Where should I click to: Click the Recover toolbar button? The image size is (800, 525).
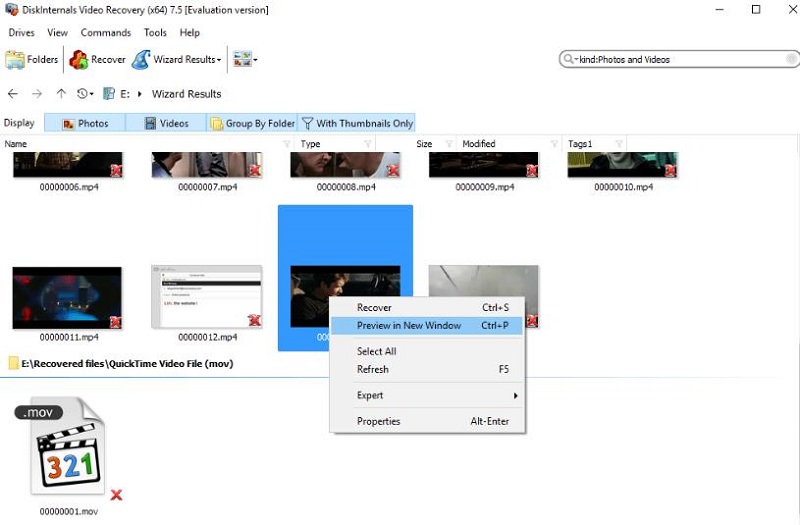tap(97, 60)
